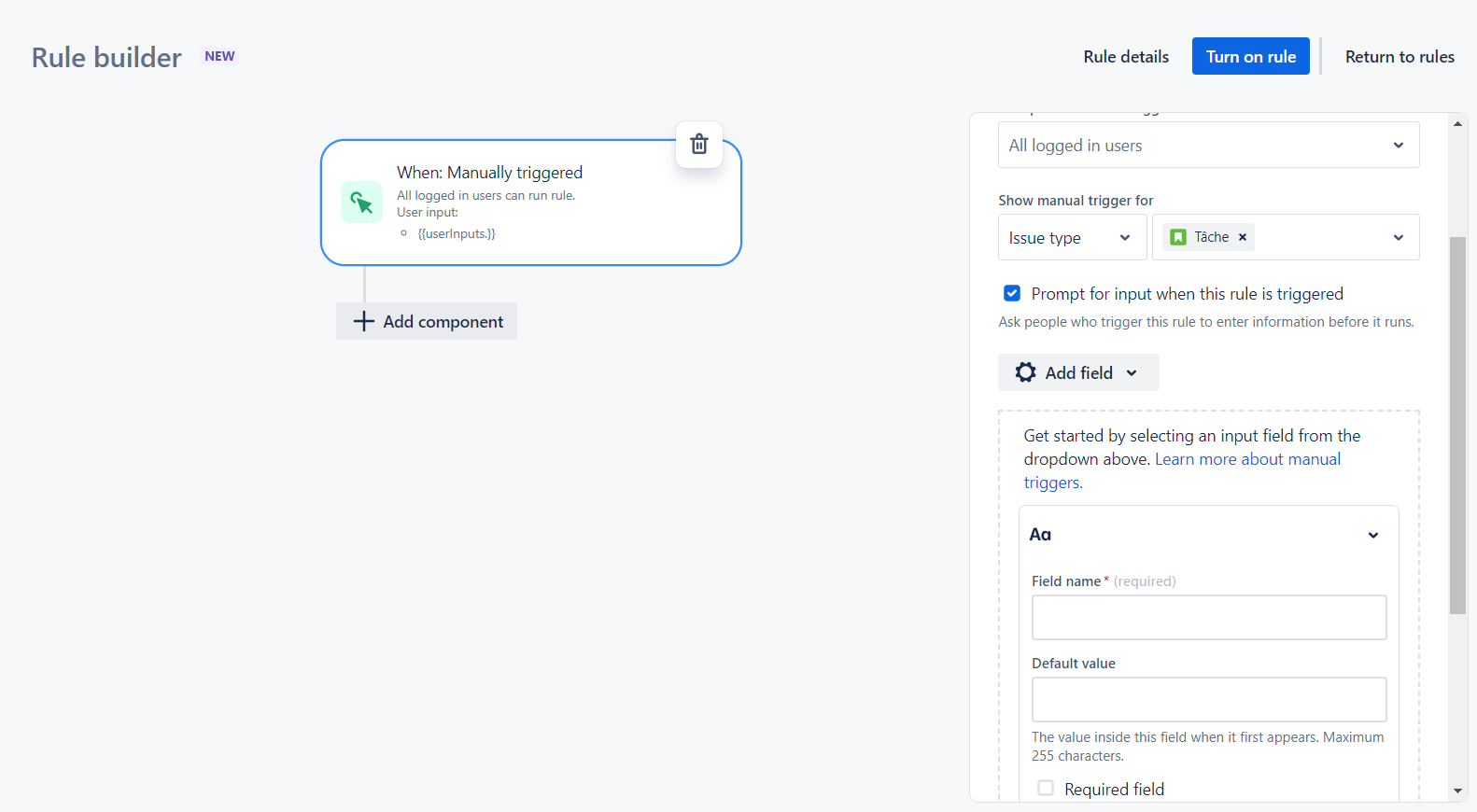Click the Turn on rule button

coord(1251,56)
